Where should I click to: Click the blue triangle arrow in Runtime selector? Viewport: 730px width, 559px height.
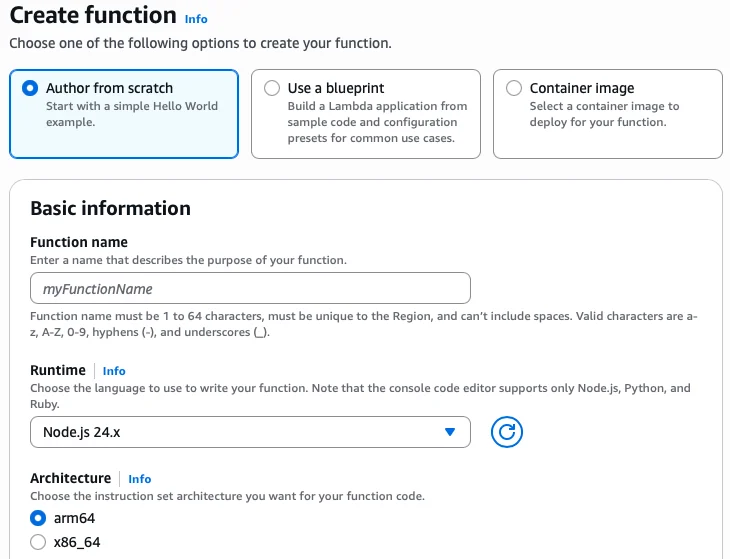click(x=450, y=432)
